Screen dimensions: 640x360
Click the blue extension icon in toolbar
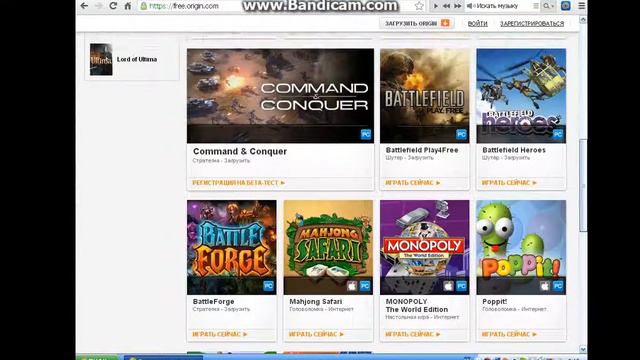click(x=566, y=6)
